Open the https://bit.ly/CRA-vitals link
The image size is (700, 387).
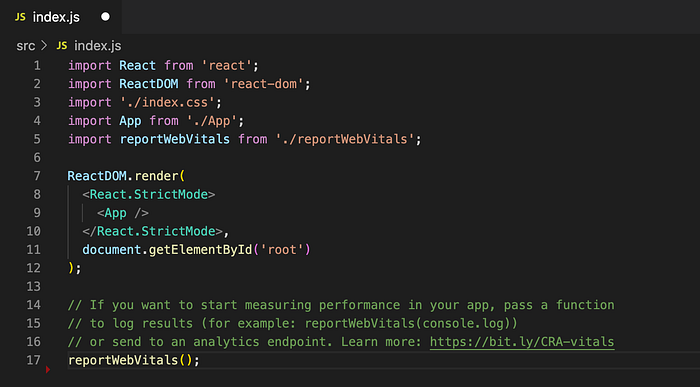522,342
